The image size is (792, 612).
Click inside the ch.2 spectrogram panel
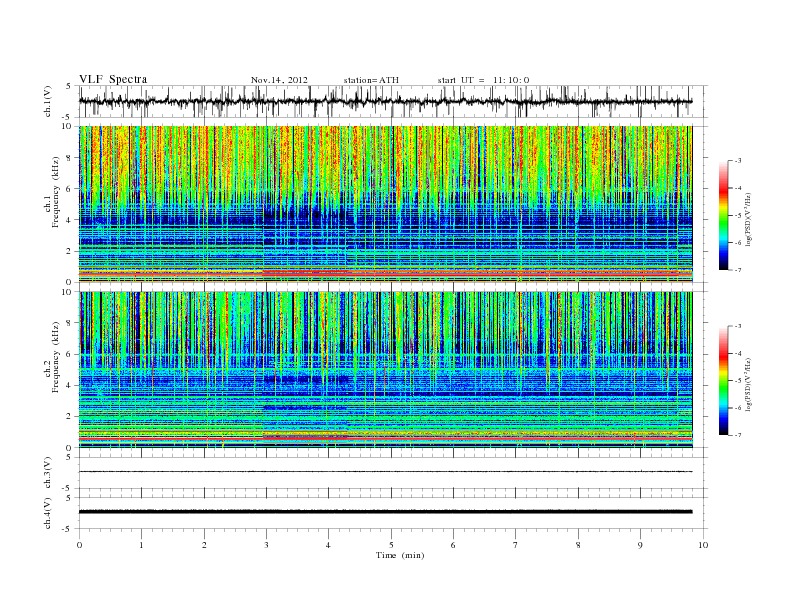pos(385,370)
